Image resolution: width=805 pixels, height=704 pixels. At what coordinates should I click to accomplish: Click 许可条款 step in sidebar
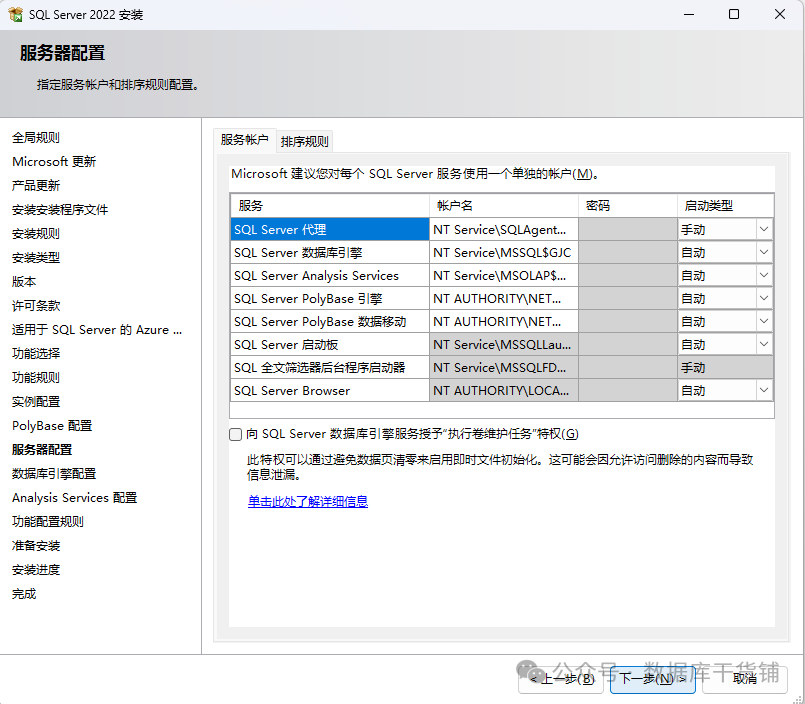point(36,306)
